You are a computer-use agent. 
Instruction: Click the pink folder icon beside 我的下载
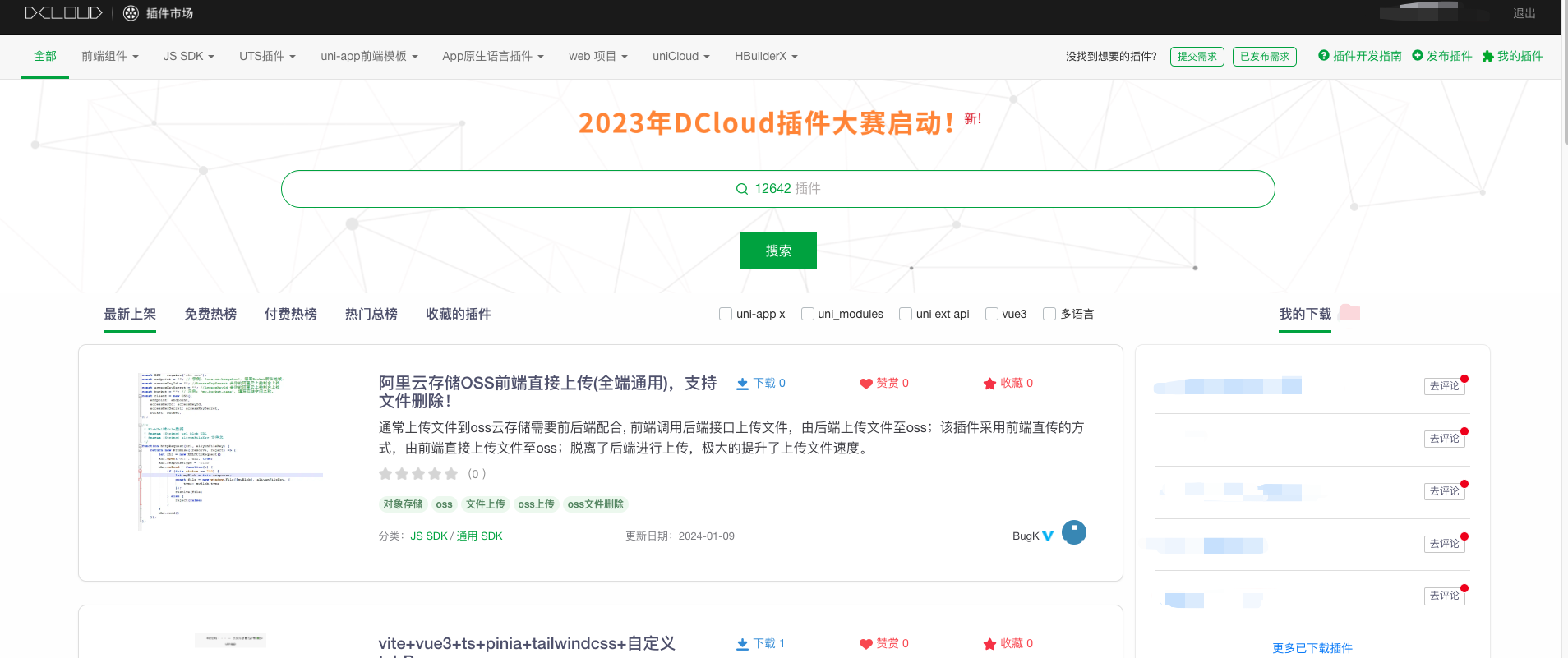[1349, 312]
